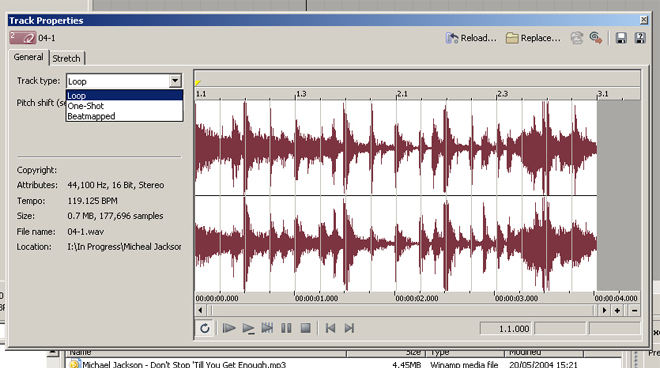
Task: Click the 04-1 track number icon
Action: (x=23, y=38)
